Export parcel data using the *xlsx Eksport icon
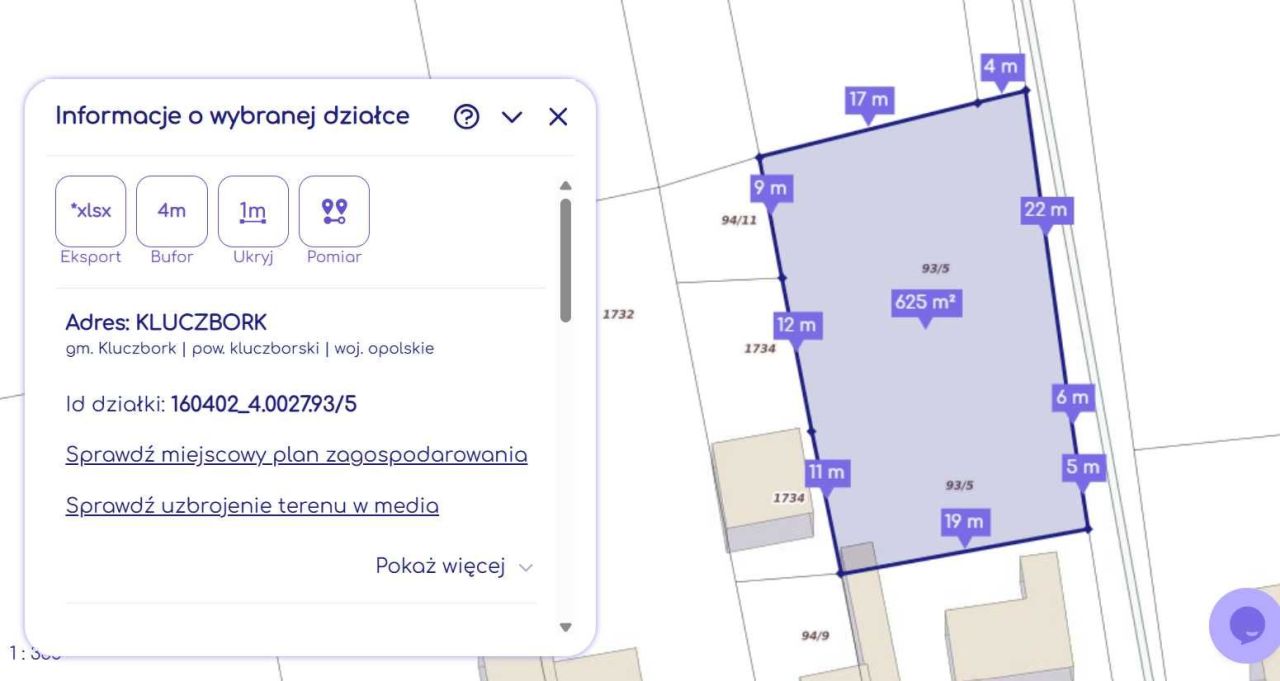The width and height of the screenshot is (1280, 681). tap(90, 211)
